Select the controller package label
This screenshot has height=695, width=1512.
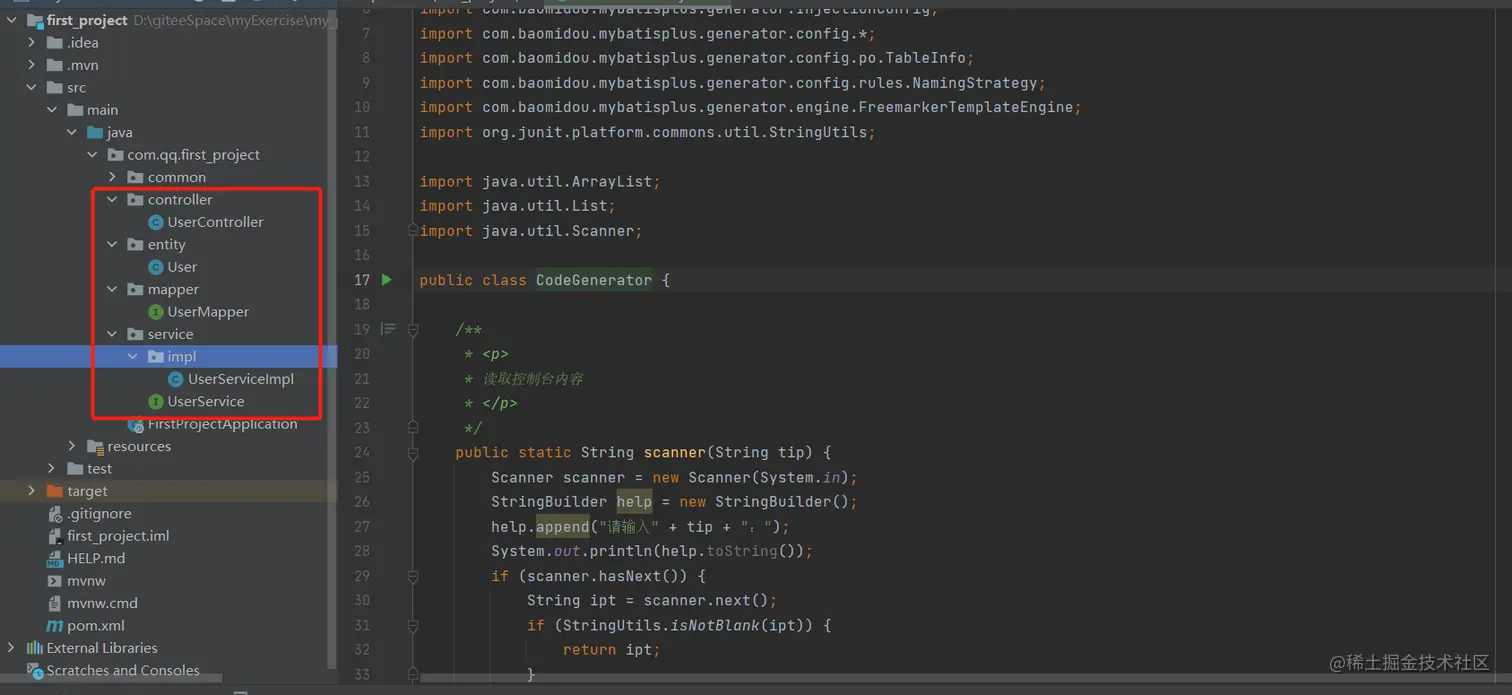click(x=180, y=200)
